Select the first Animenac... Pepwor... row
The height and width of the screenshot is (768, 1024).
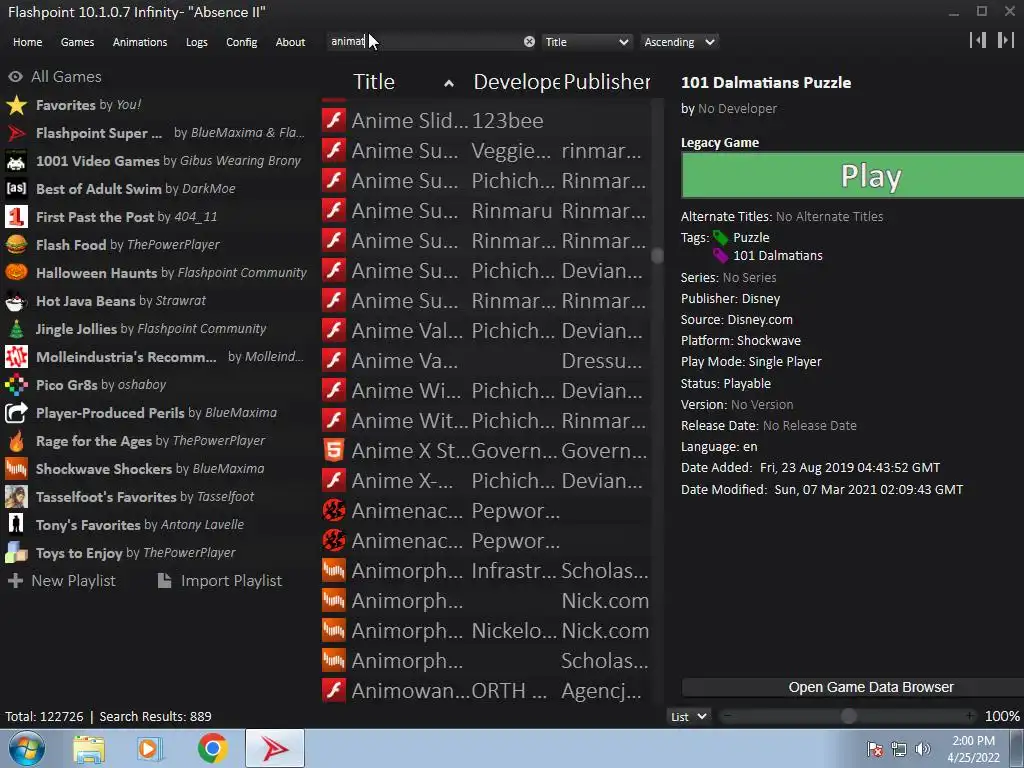coord(485,511)
